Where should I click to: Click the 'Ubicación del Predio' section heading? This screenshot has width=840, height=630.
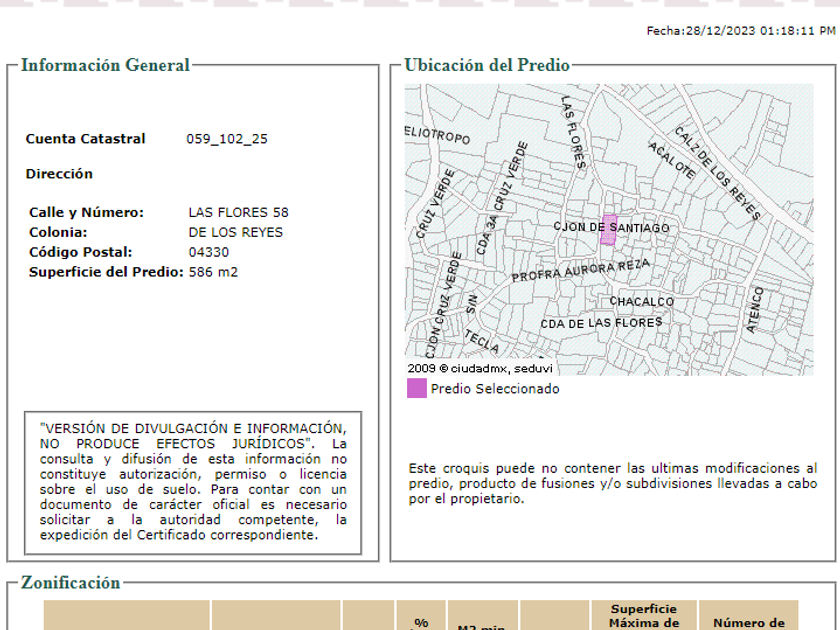[x=487, y=65]
